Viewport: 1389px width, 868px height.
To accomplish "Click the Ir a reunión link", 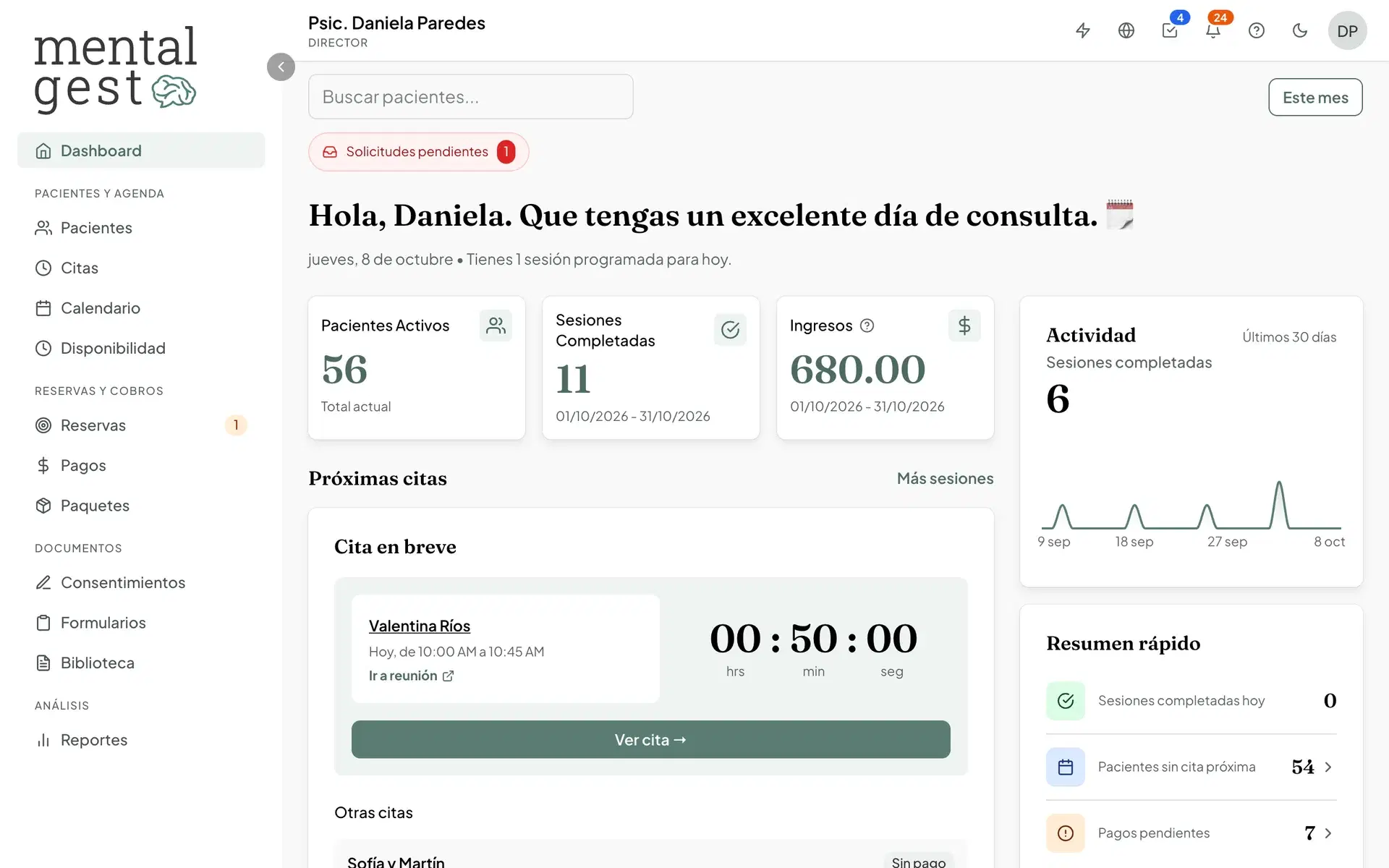I will click(x=411, y=676).
